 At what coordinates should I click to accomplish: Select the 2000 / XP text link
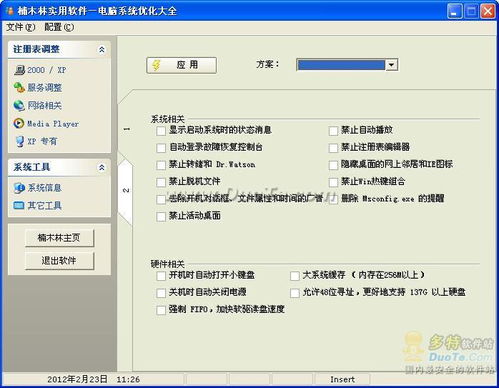coord(47,70)
